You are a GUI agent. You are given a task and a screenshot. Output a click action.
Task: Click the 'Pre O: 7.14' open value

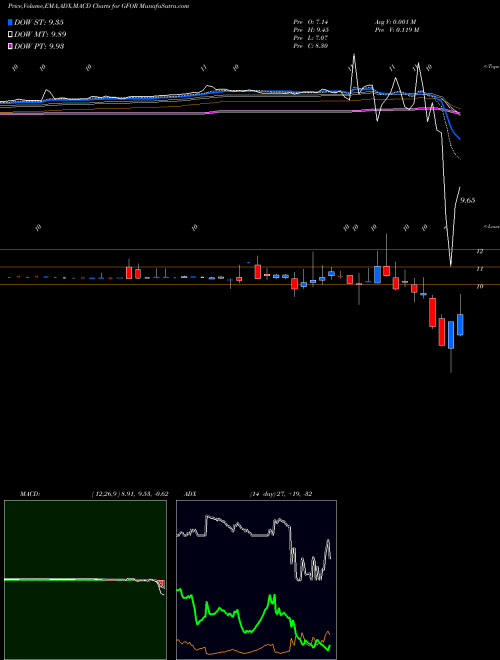tap(311, 21)
